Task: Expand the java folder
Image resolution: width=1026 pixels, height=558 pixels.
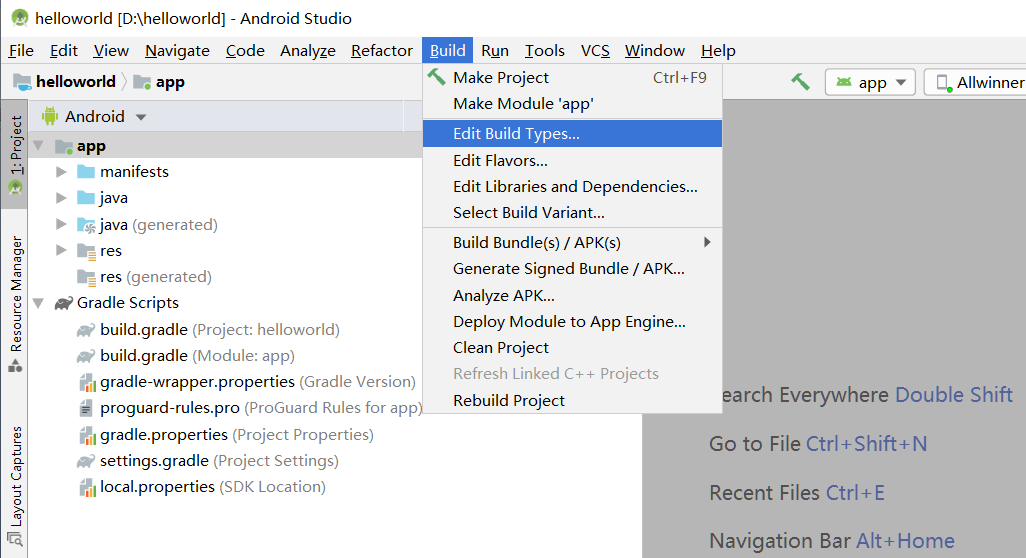Action: pos(61,198)
